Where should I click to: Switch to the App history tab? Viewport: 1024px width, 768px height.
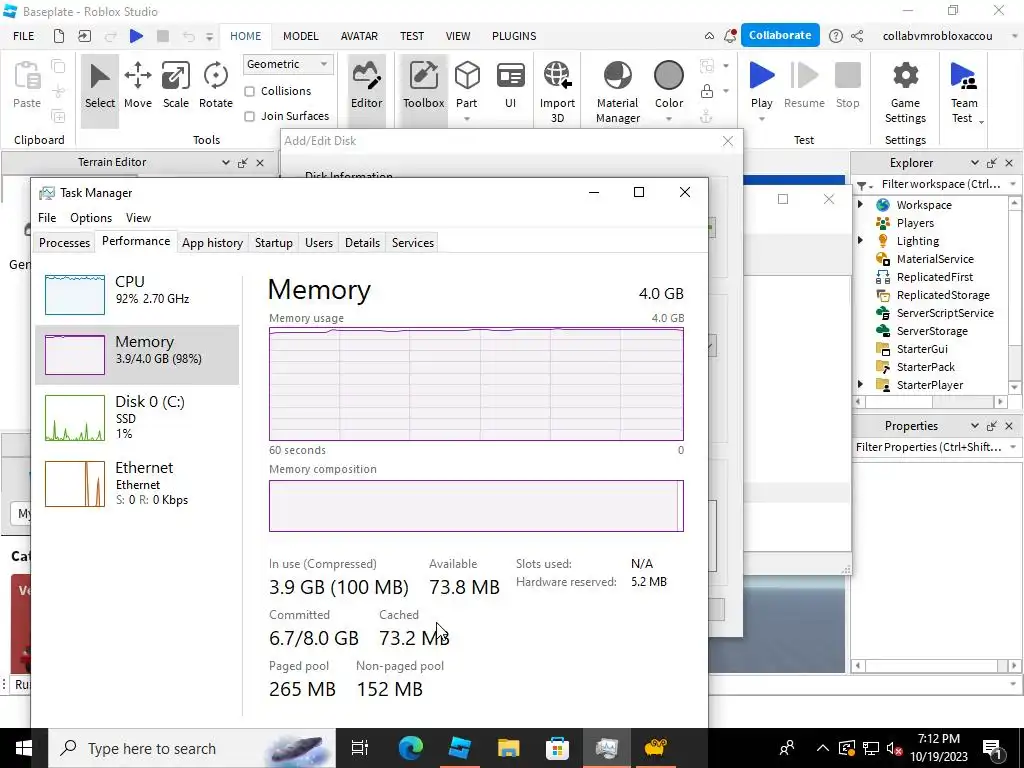pos(212,242)
